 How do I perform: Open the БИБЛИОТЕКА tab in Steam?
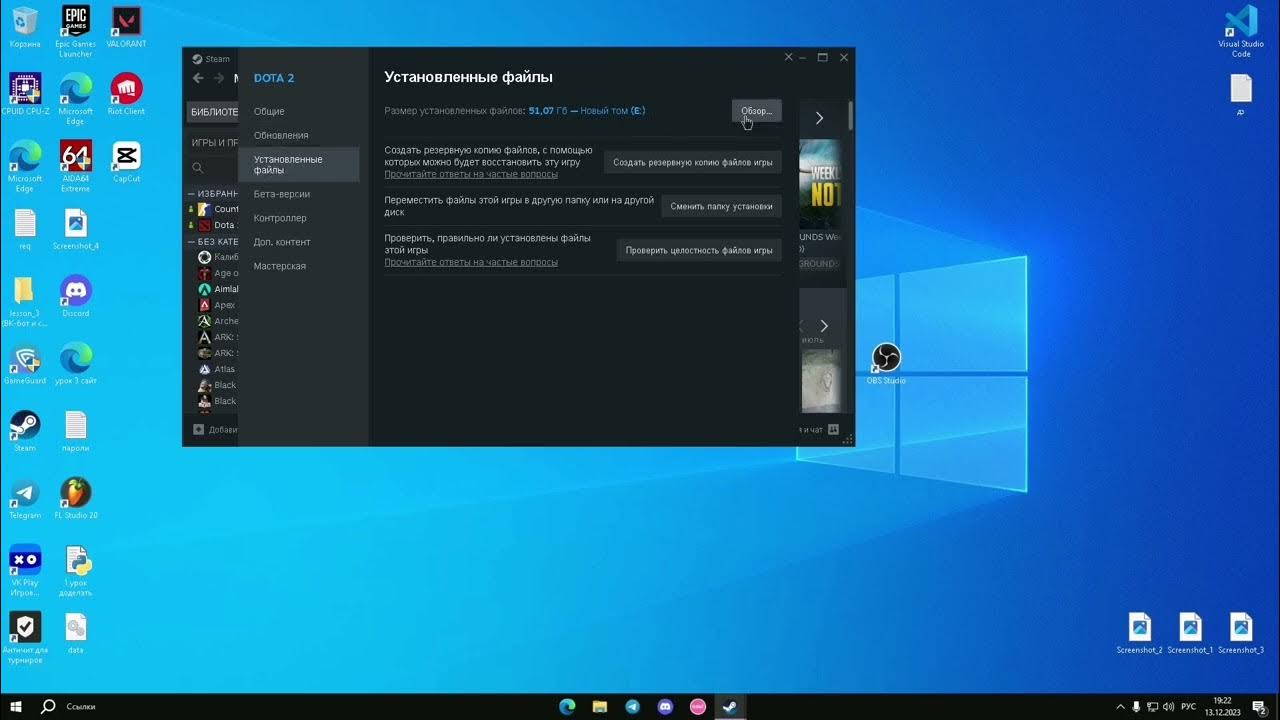(x=214, y=112)
